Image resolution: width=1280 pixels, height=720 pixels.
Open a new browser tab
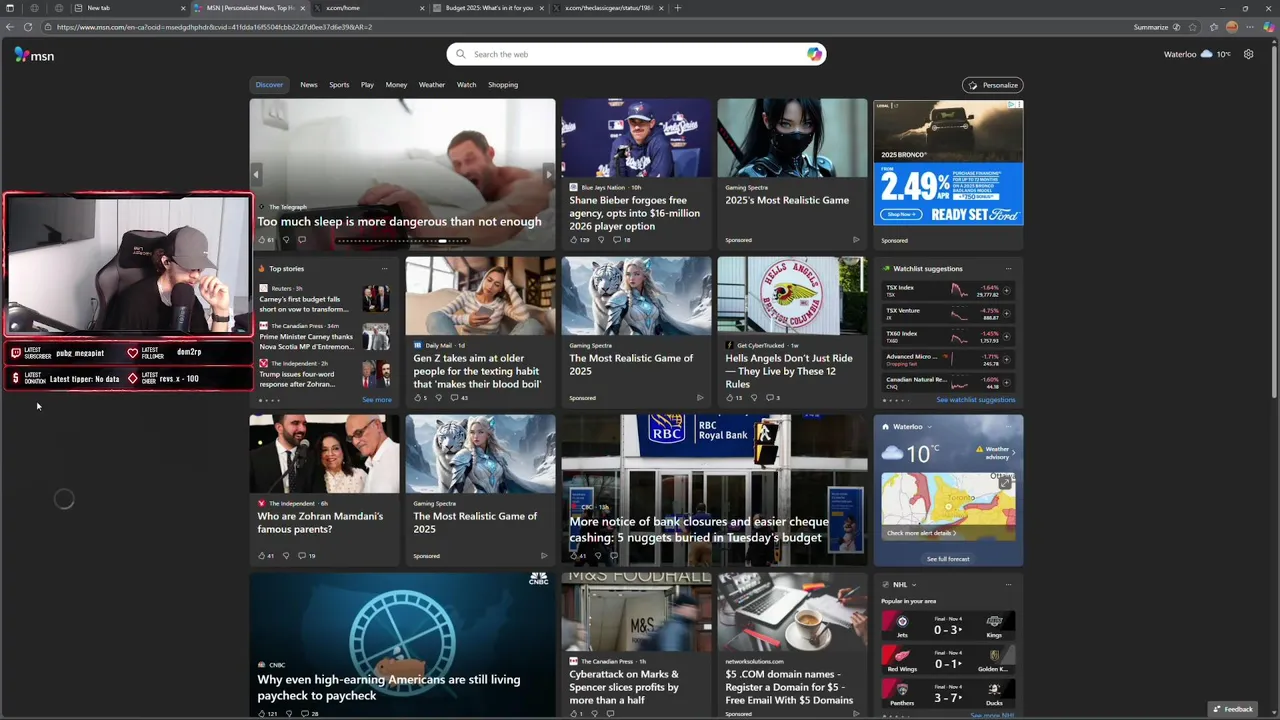pyautogui.click(x=677, y=8)
